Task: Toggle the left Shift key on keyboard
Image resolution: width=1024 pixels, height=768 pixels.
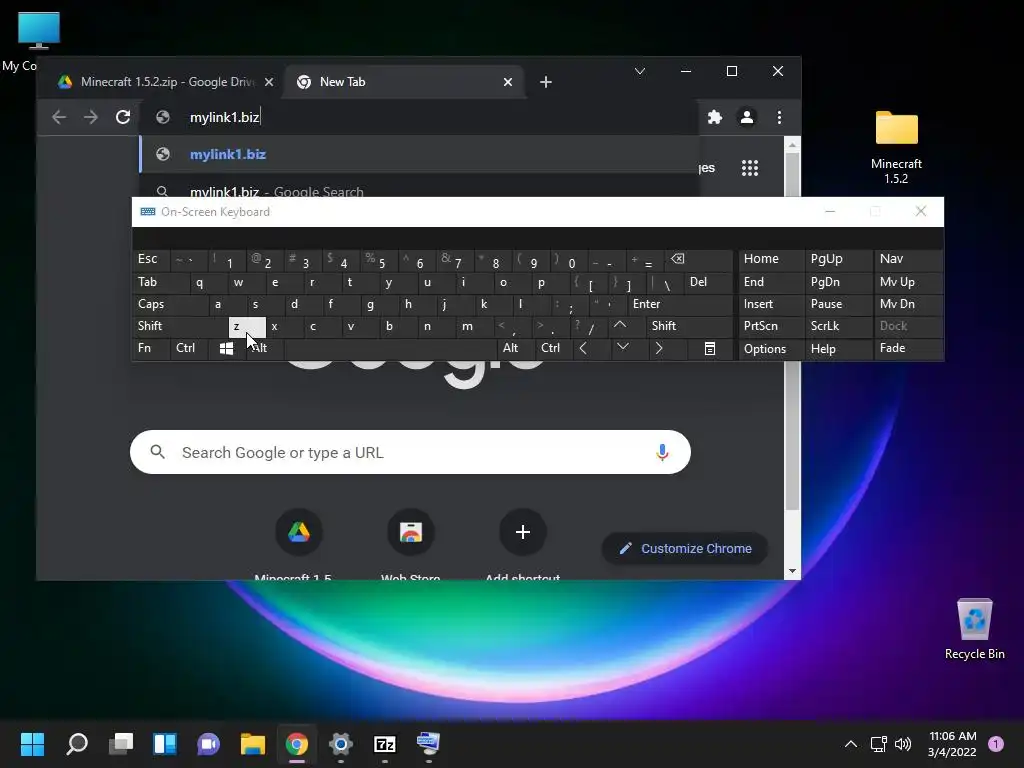Action: (x=180, y=326)
